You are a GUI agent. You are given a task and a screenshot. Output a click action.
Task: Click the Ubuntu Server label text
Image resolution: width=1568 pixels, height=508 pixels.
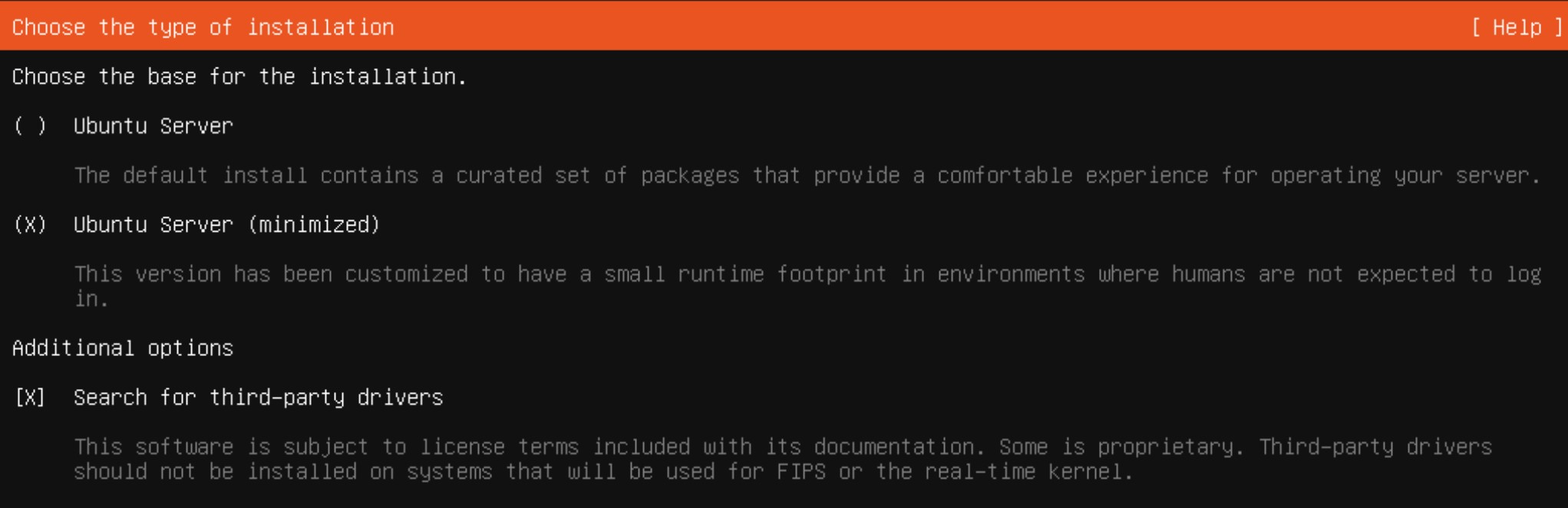(x=151, y=126)
